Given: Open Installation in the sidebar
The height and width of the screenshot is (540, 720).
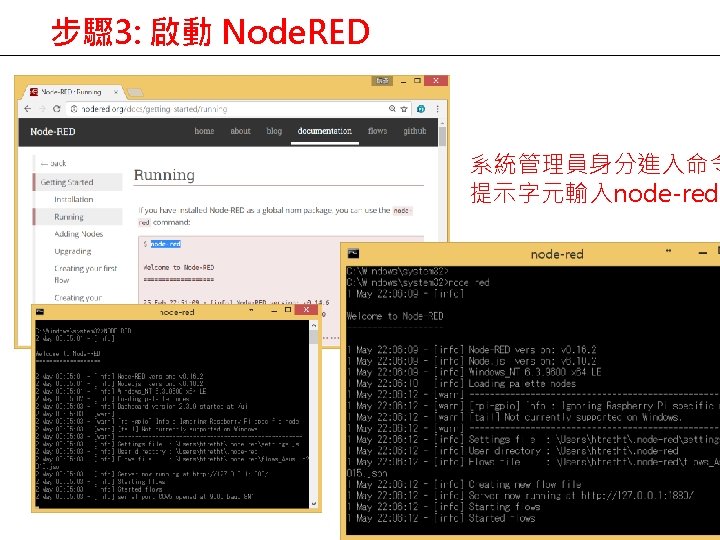Looking at the screenshot, I should point(73,199).
